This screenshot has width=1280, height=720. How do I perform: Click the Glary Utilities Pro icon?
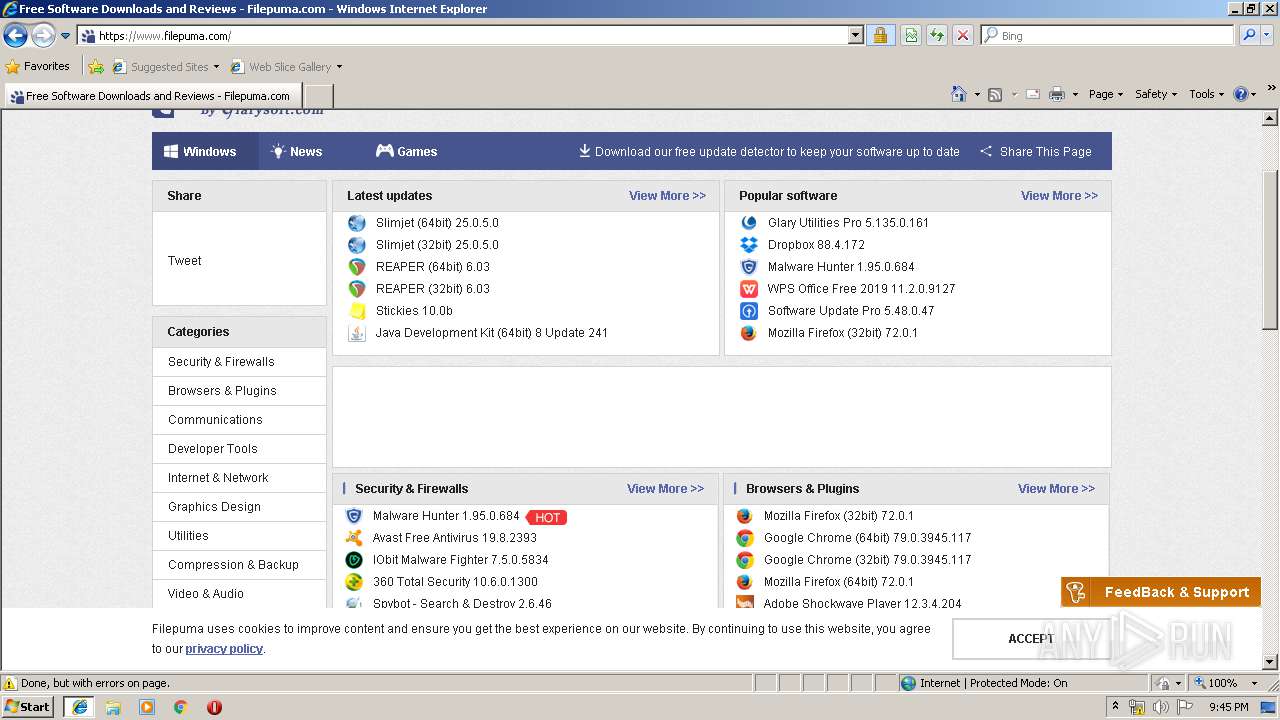749,223
